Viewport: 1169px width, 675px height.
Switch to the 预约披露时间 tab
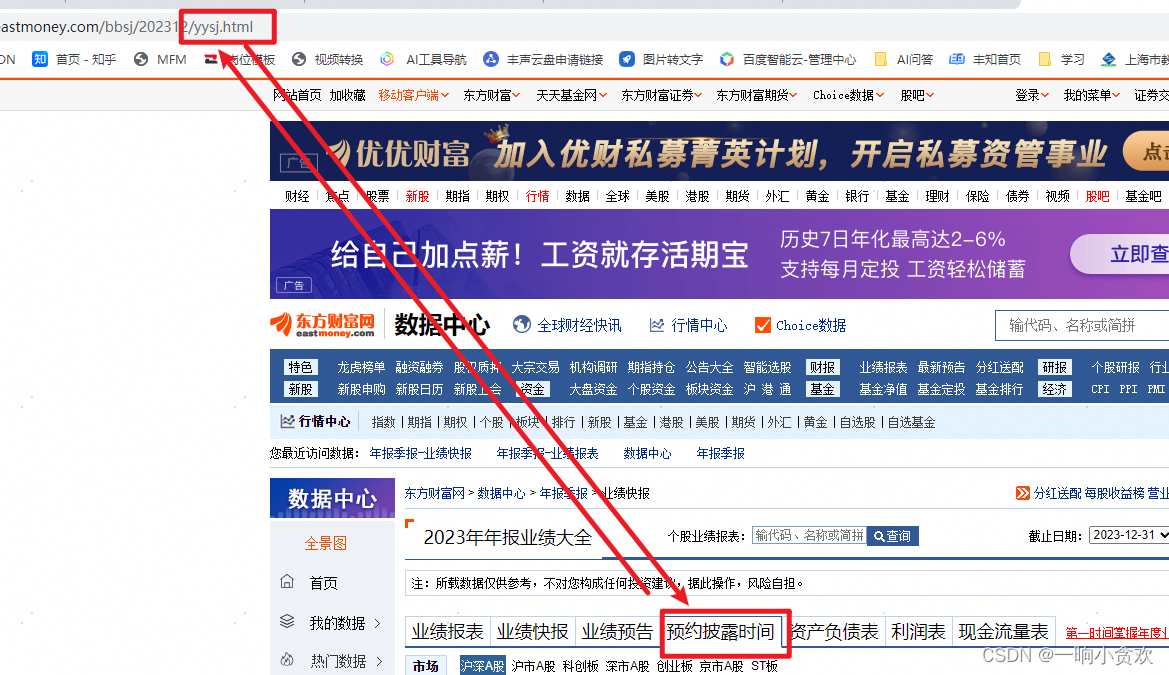[720, 632]
